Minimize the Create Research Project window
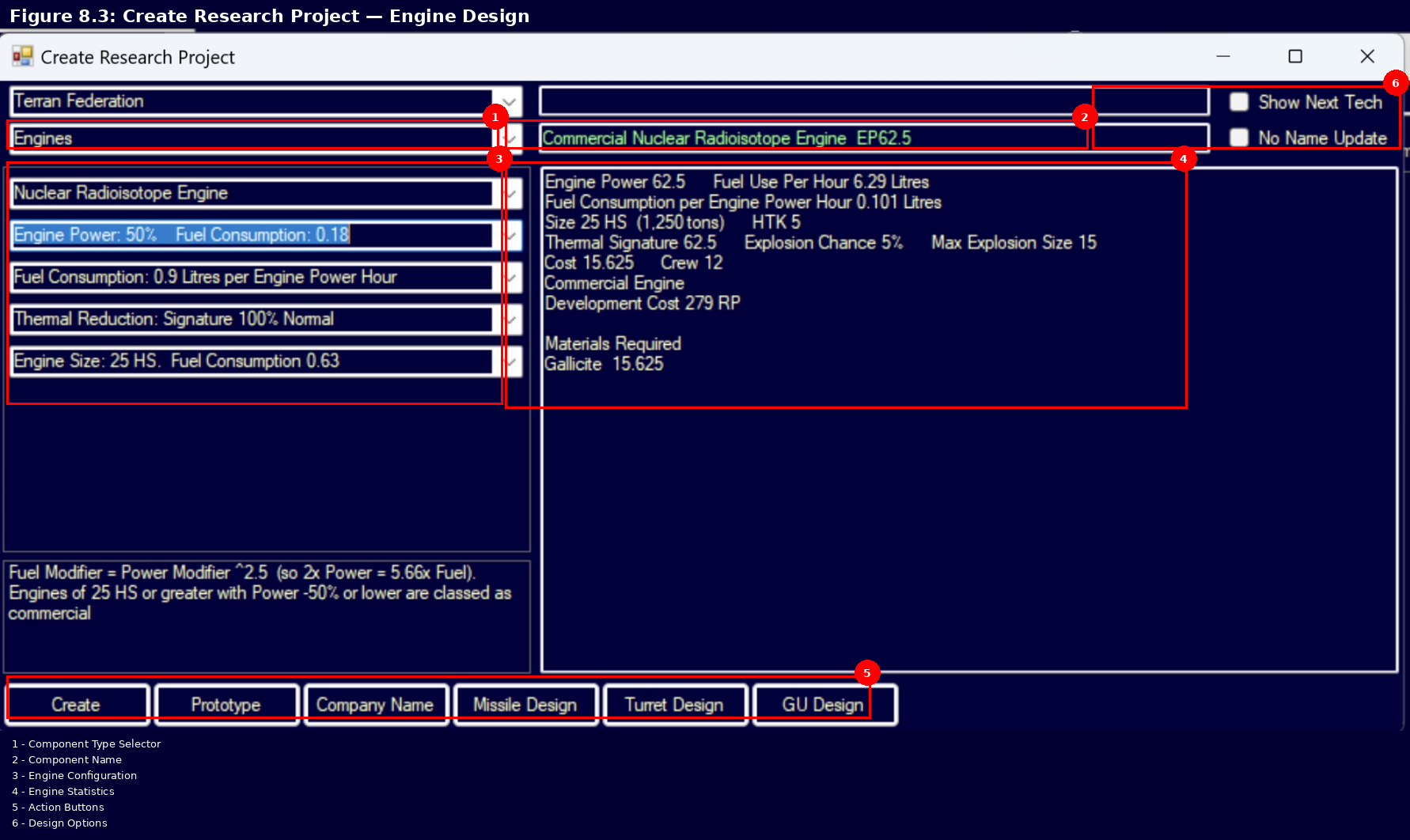 pos(1223,56)
